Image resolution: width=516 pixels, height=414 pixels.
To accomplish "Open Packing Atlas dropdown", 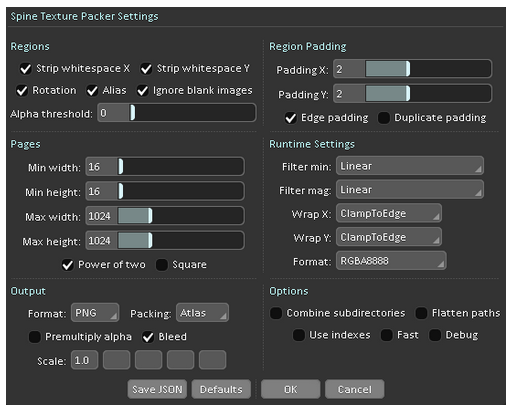I will click(202, 313).
